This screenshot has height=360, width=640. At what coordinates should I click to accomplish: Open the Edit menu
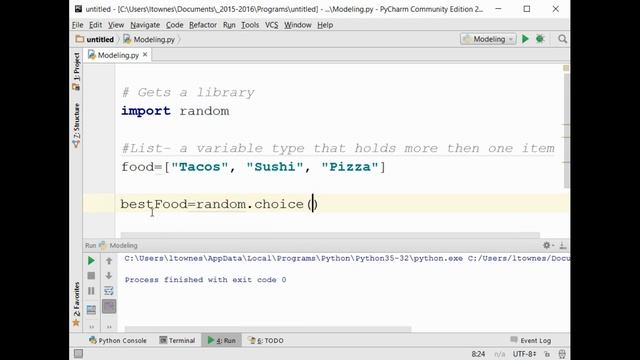tap(96, 25)
